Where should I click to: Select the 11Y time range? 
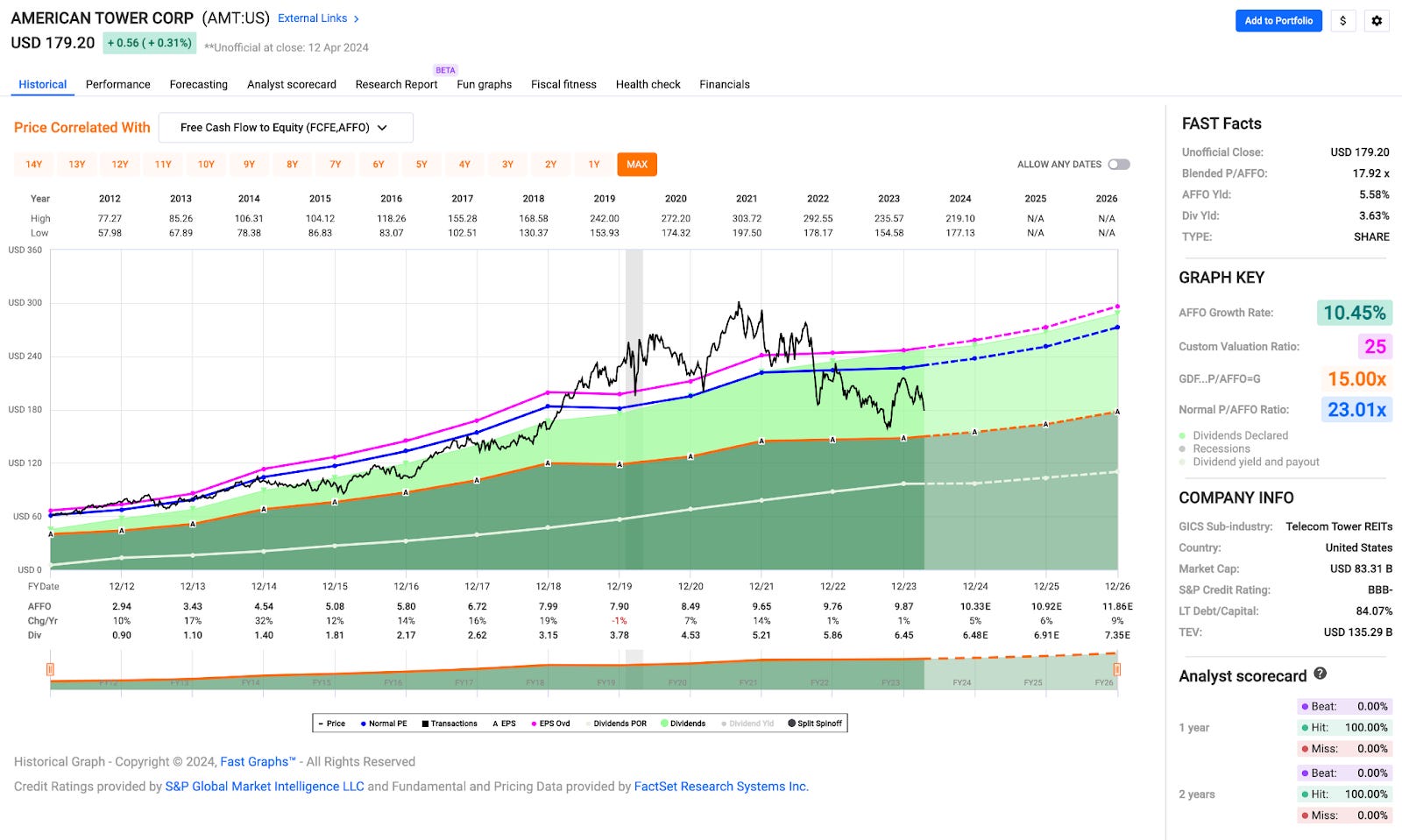pos(163,165)
